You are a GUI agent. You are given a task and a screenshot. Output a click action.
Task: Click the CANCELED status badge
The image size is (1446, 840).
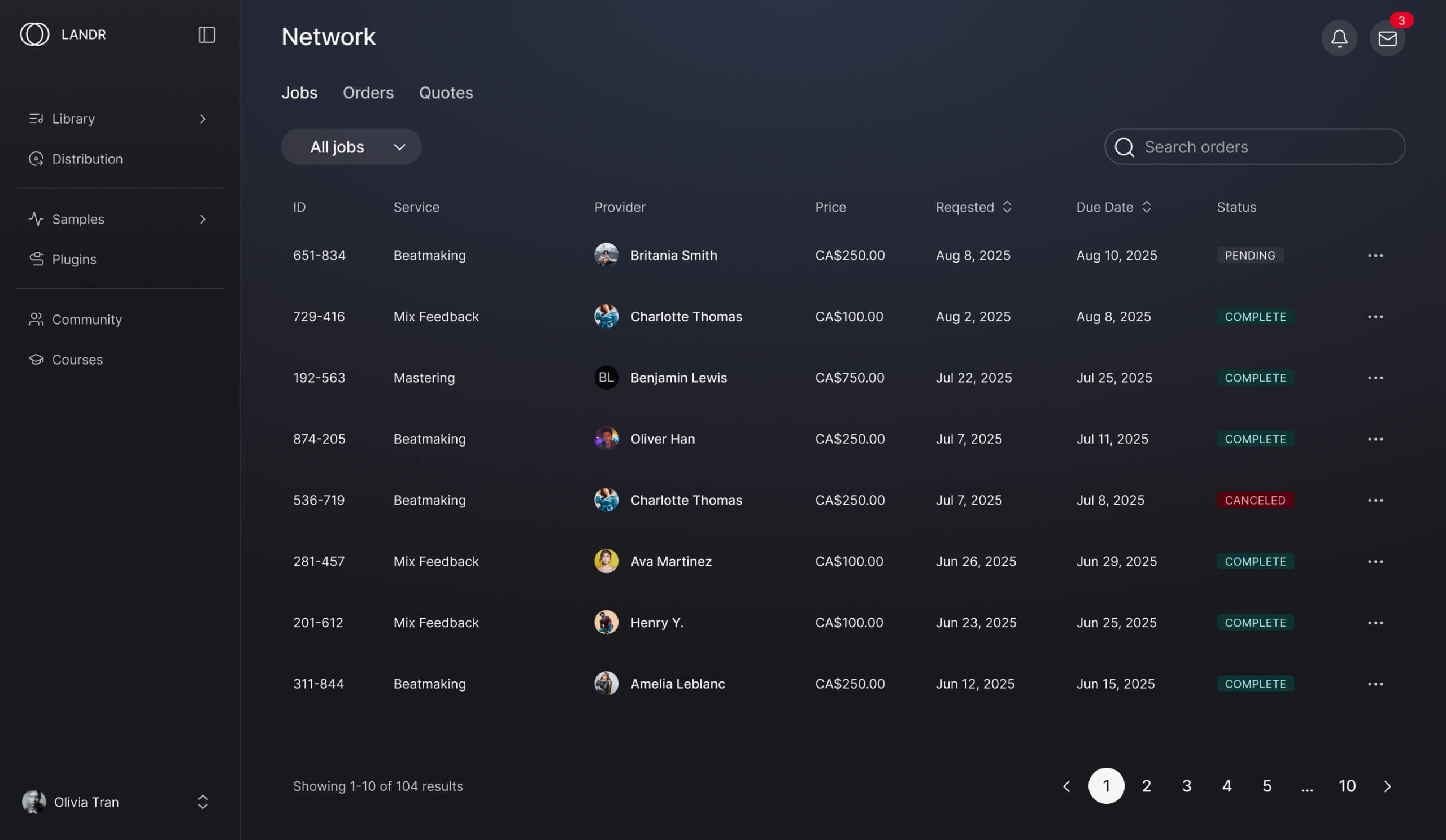pos(1255,500)
